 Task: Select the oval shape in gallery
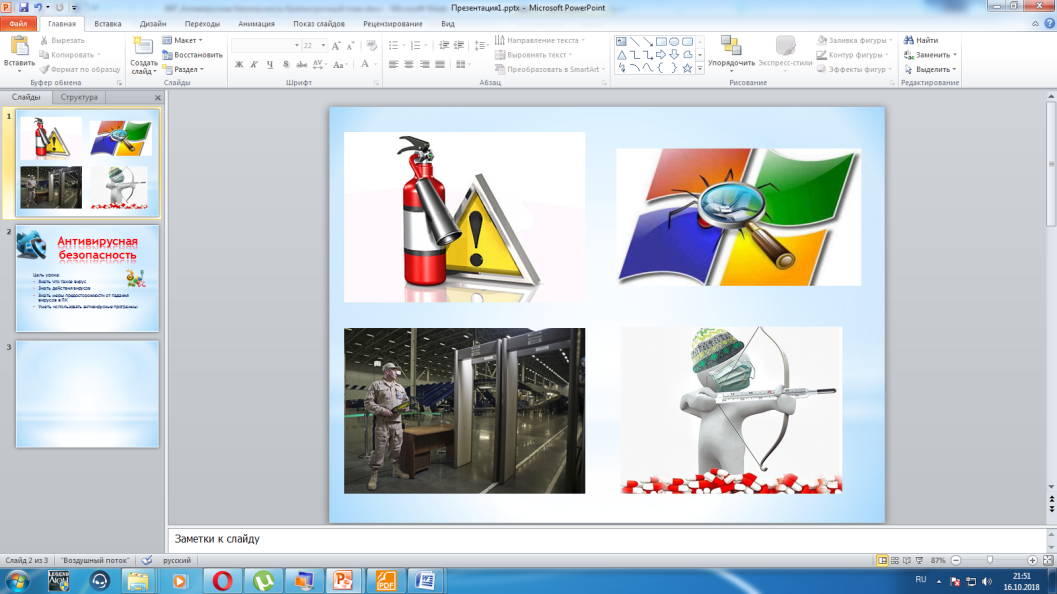pyautogui.click(x=674, y=42)
